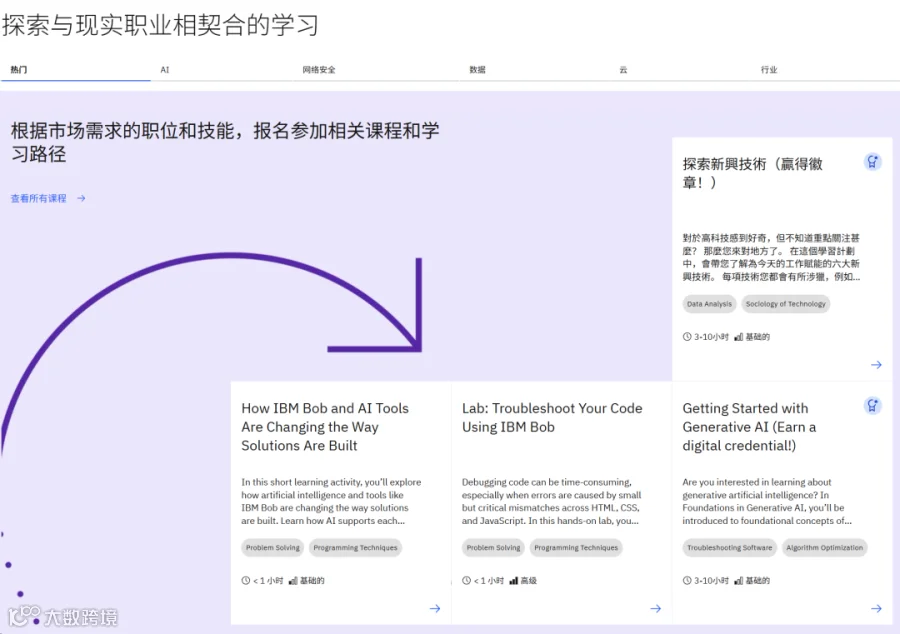
Task: Open Lab: Troubleshoot Your Code title
Action: point(552,418)
